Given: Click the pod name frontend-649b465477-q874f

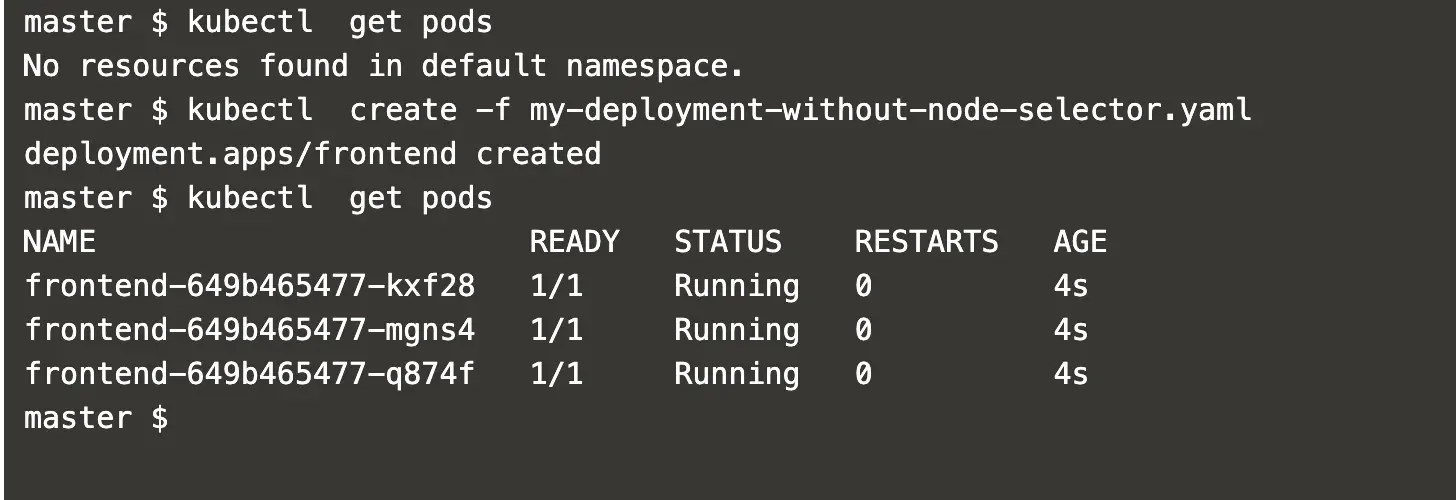Looking at the screenshot, I should [250, 374].
